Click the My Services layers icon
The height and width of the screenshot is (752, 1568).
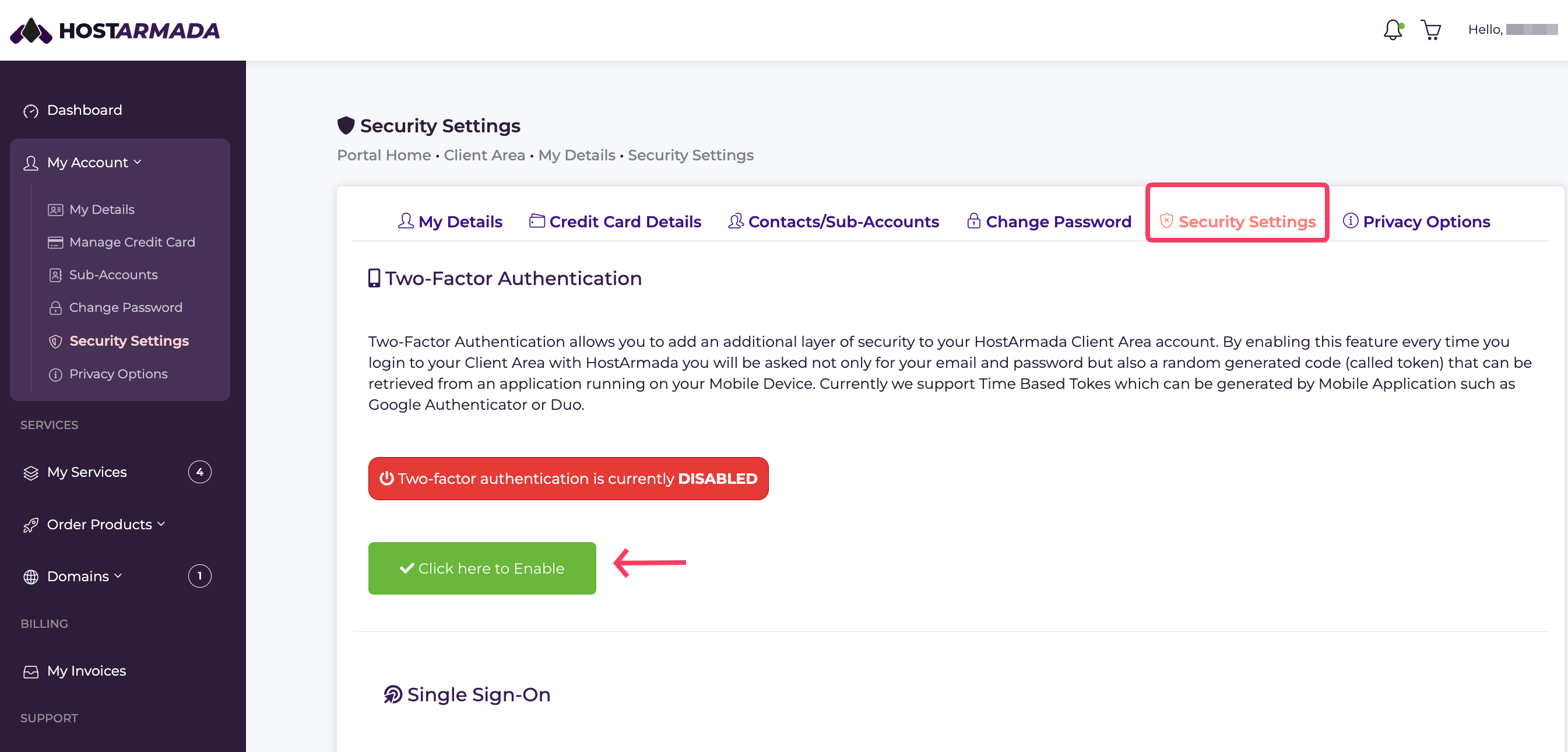click(x=30, y=473)
